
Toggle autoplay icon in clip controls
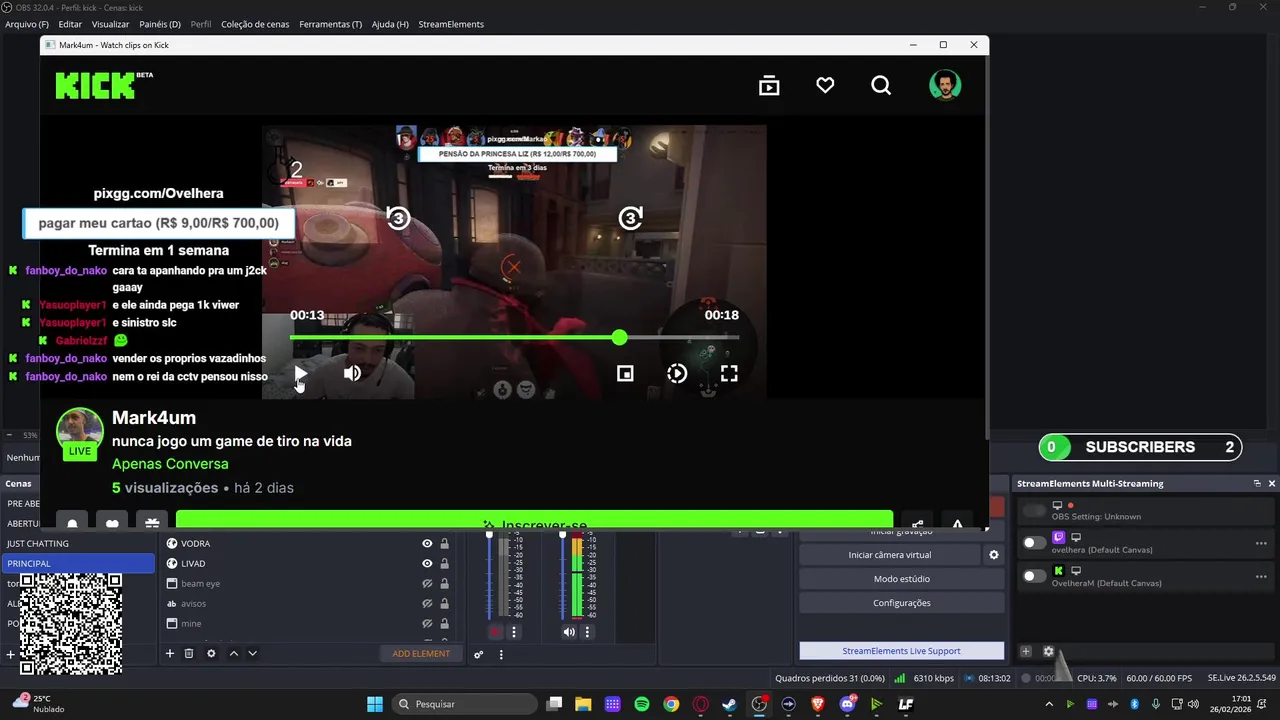pyautogui.click(x=677, y=373)
